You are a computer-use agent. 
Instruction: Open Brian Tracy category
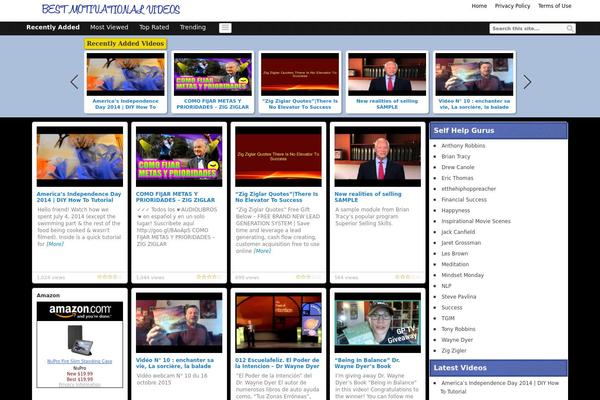tap(456, 156)
